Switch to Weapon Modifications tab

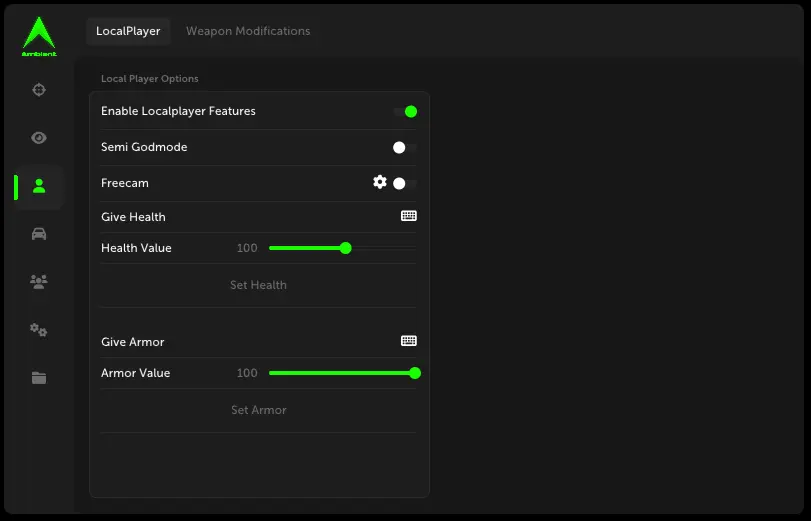pos(248,31)
